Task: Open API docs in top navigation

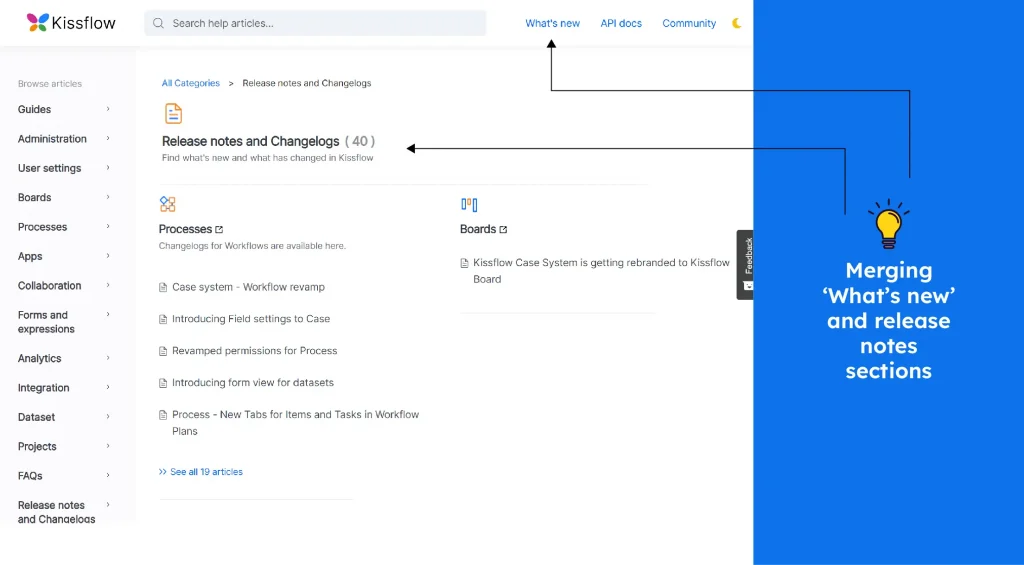Action: (x=621, y=24)
